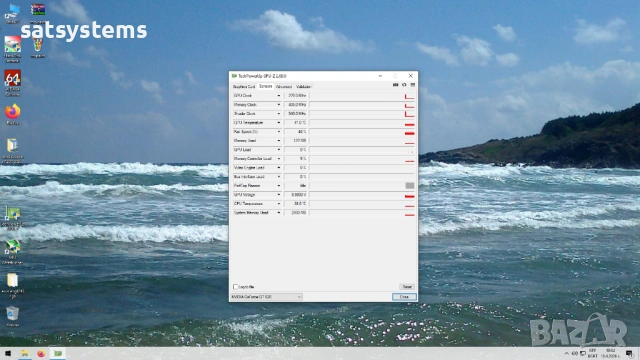Open the GPU-Z hamburger menu icon
This screenshot has width=640, height=360.
click(413, 85)
